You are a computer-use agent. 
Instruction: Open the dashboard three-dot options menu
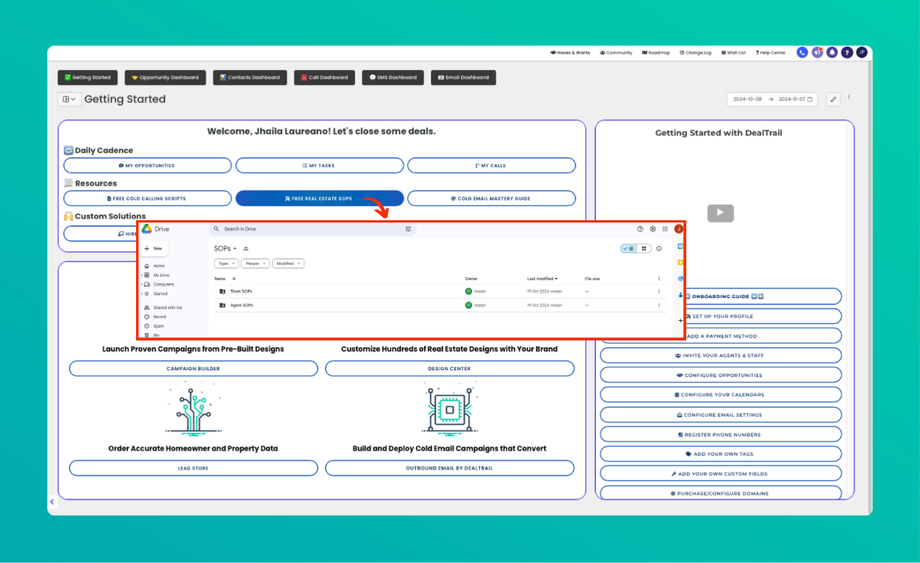(849, 97)
